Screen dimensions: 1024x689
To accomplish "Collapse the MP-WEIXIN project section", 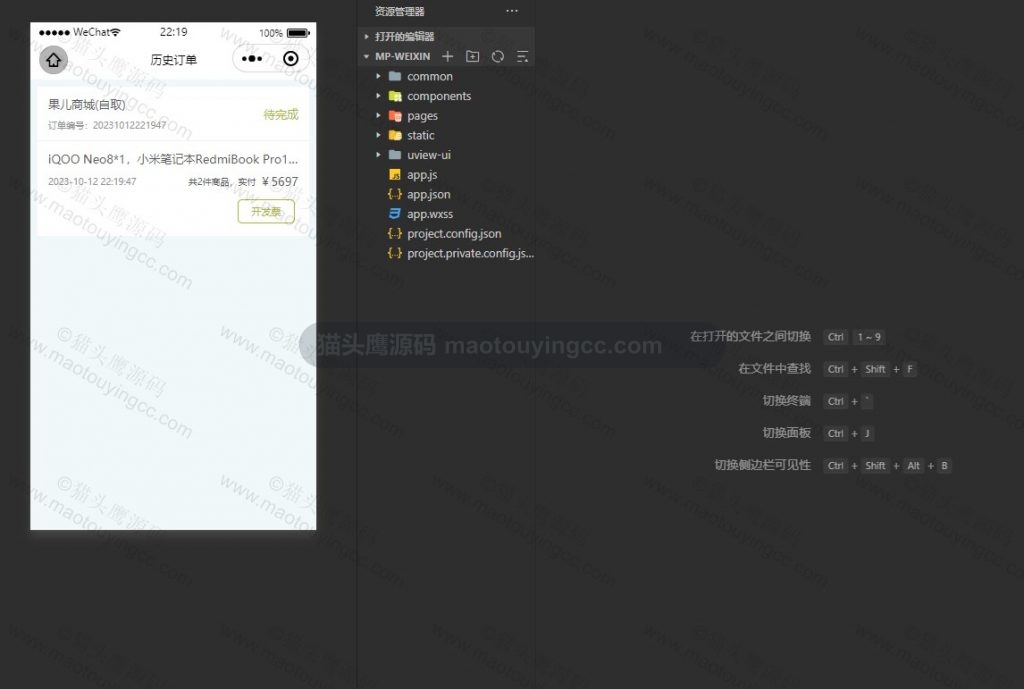I will pos(366,56).
